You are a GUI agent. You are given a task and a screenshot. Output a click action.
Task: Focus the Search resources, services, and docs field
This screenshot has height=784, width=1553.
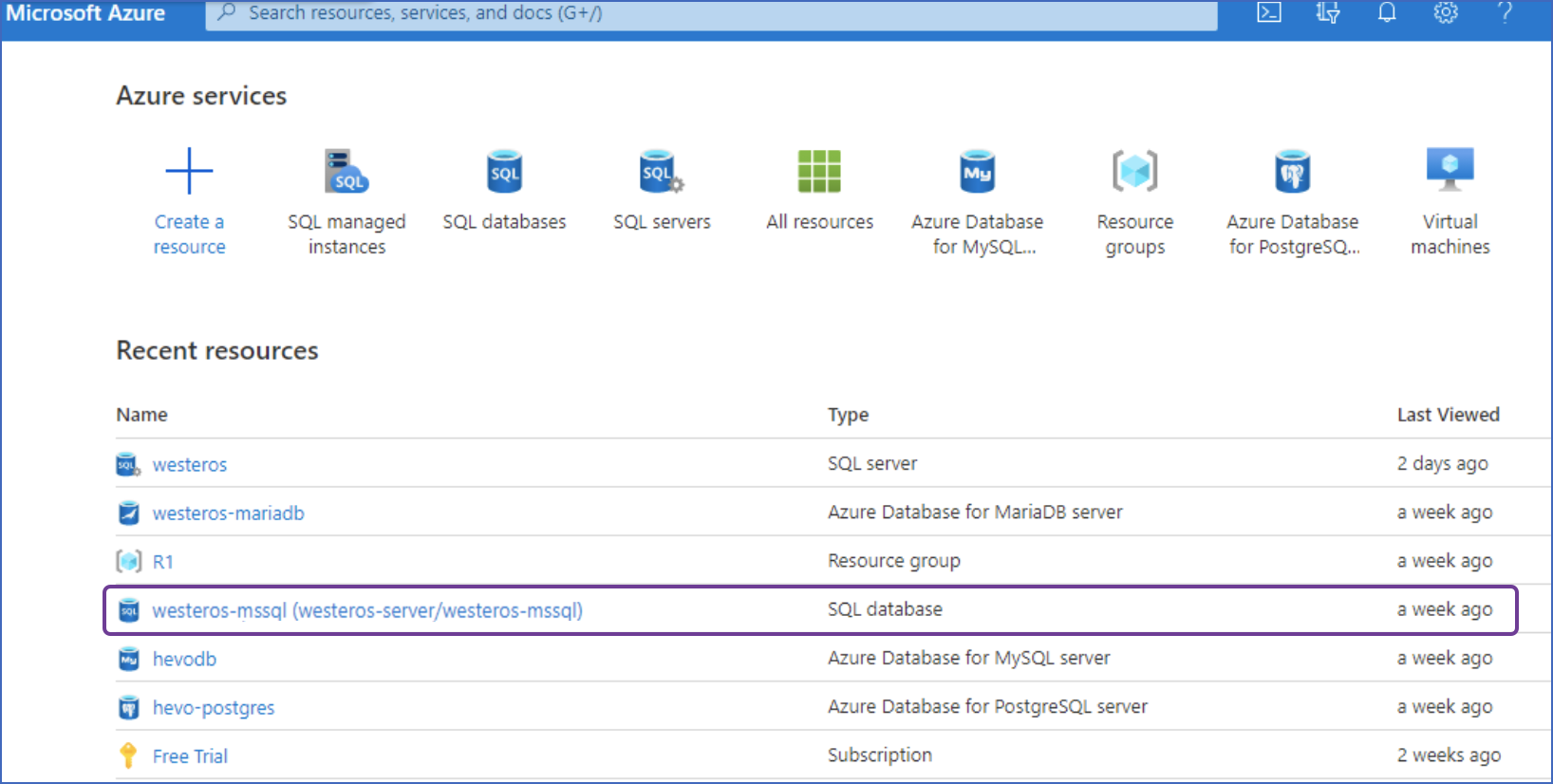click(x=711, y=14)
